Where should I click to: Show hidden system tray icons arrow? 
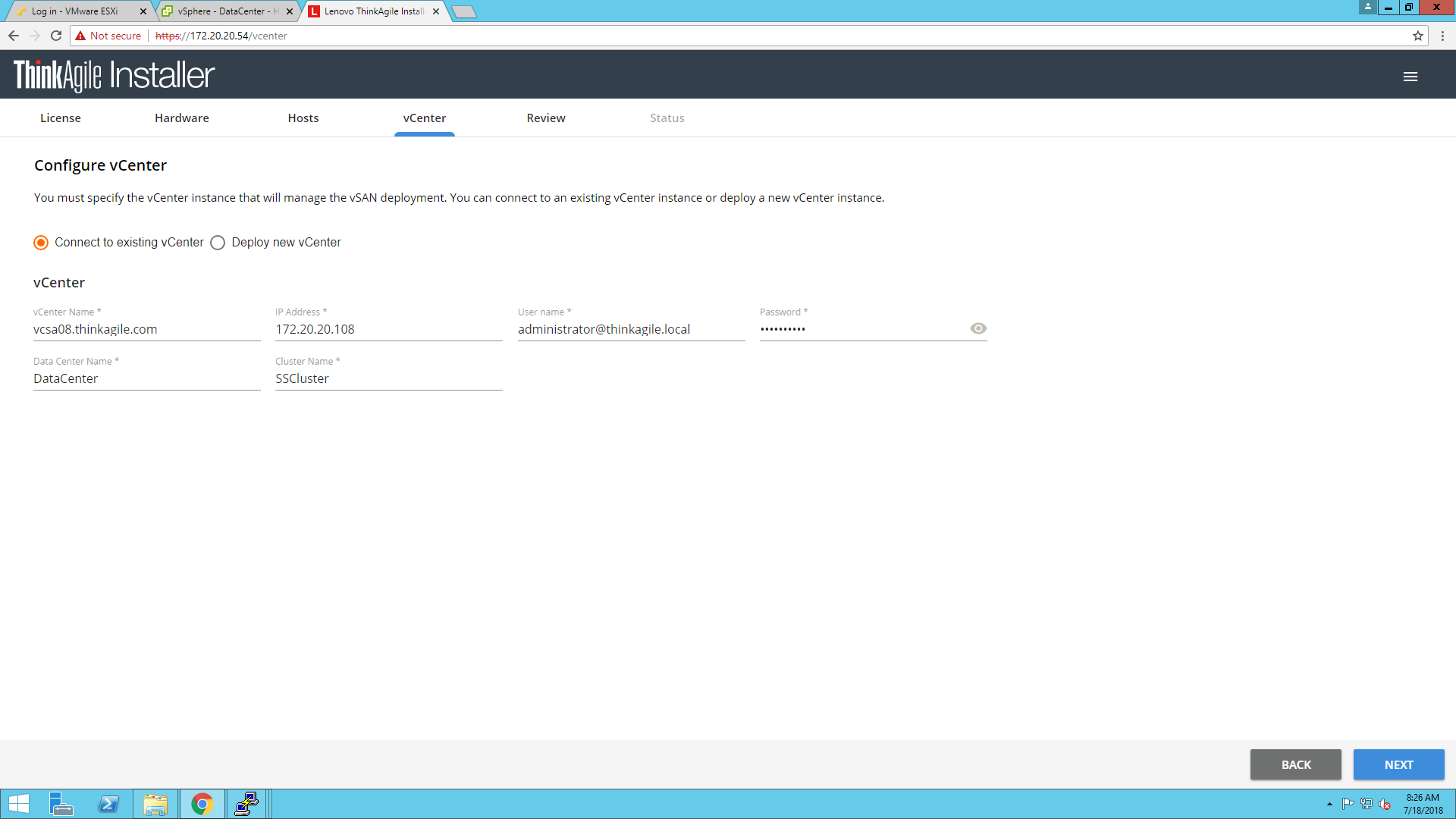coord(1329,804)
